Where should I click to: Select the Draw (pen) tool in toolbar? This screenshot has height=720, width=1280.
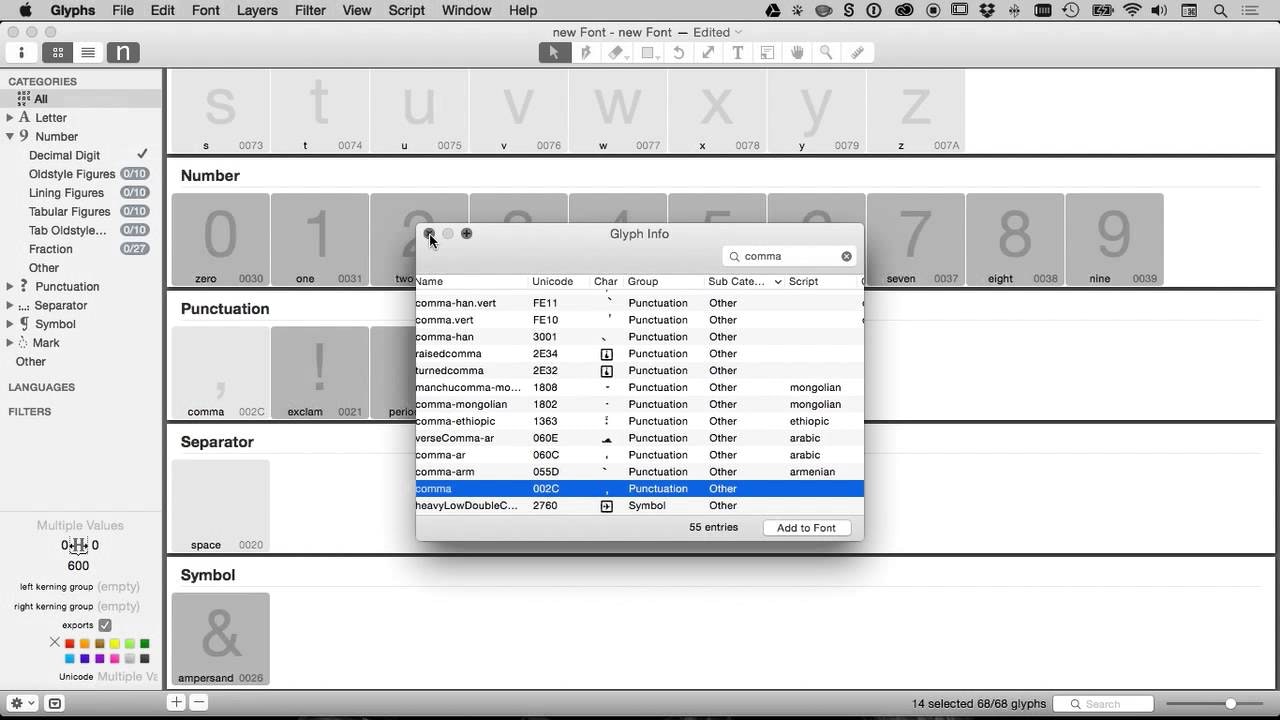tap(586, 53)
